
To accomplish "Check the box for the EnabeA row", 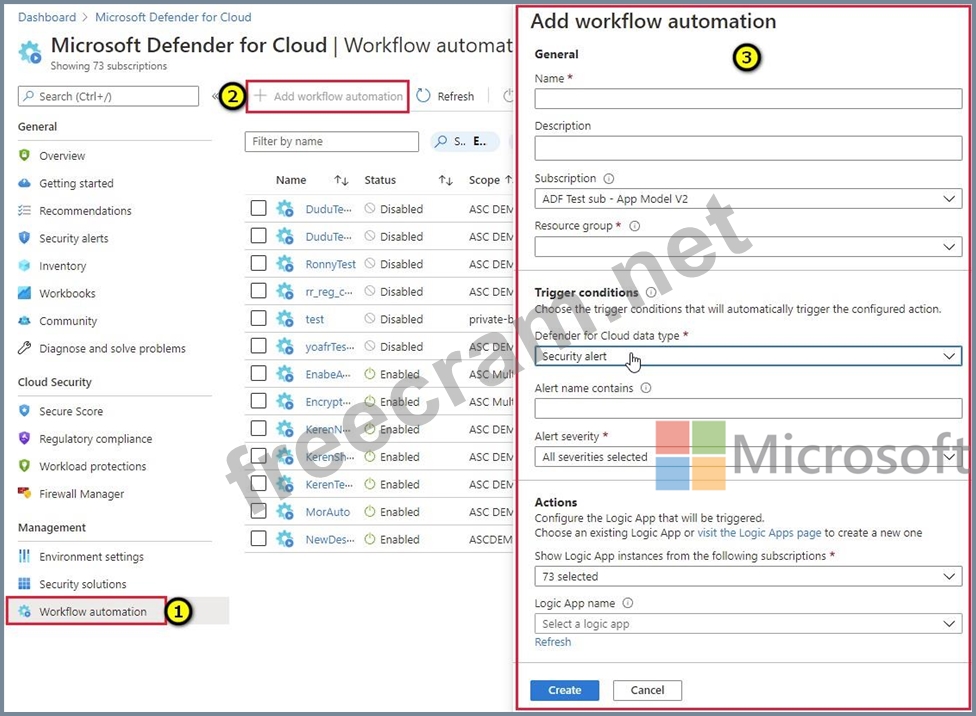I will click(x=258, y=373).
